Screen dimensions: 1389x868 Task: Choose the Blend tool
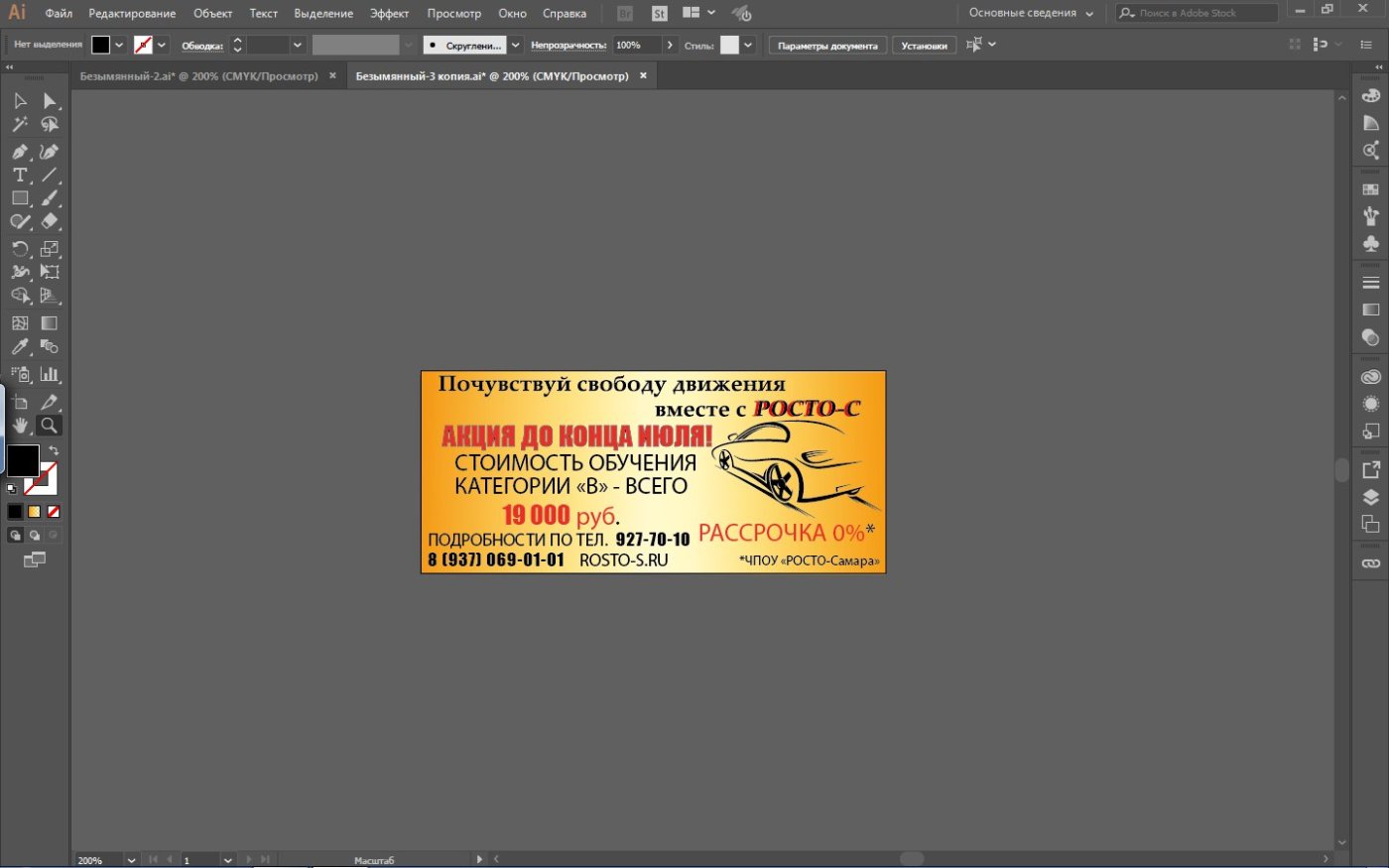50,347
